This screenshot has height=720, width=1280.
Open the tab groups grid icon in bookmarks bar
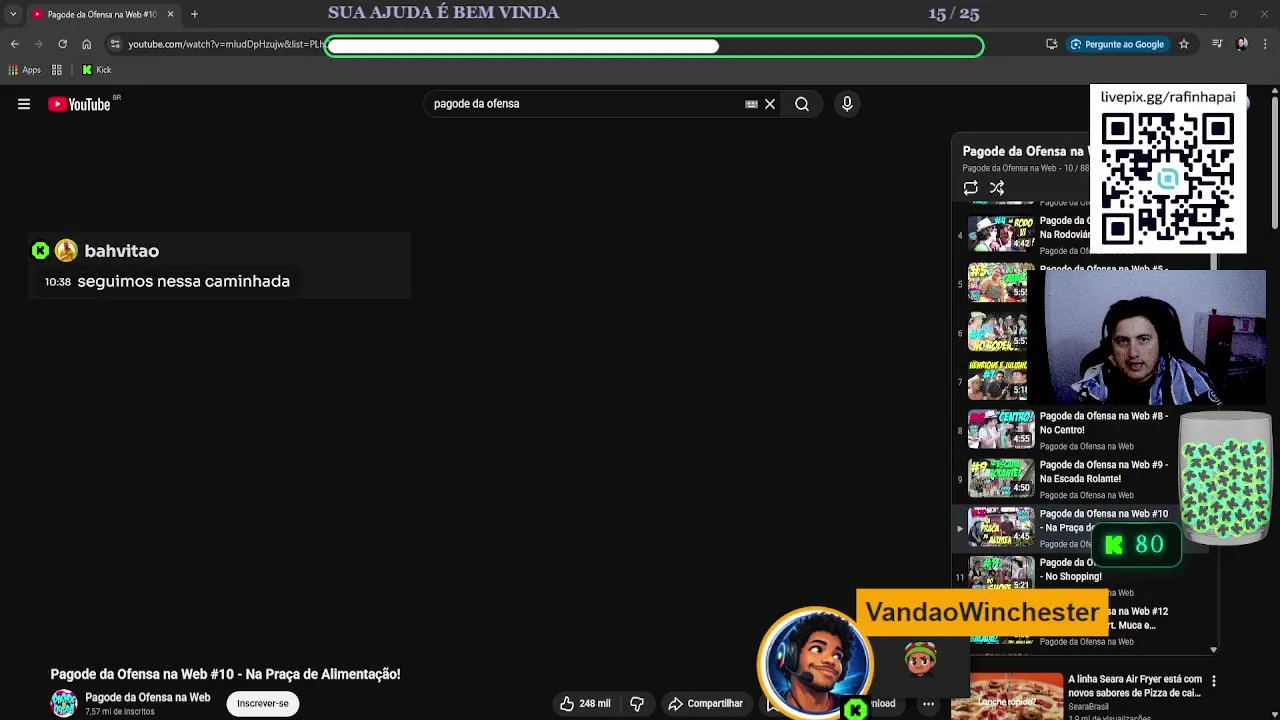[x=57, y=70]
